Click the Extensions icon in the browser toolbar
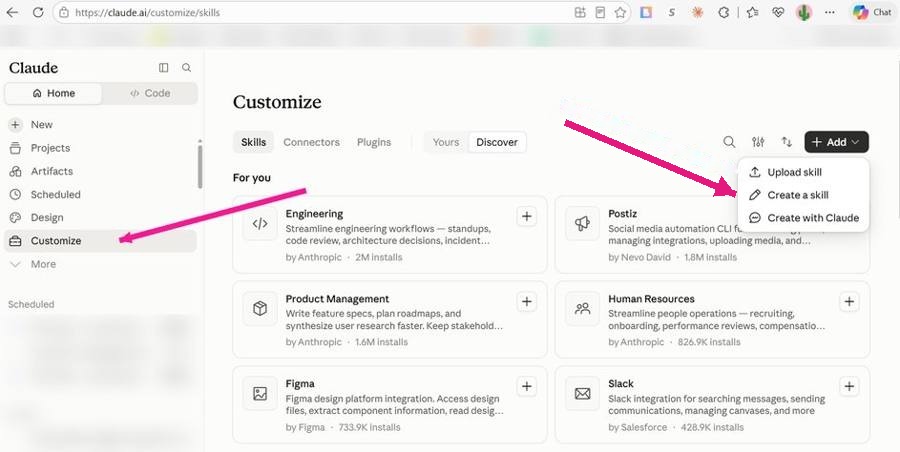 click(x=724, y=12)
